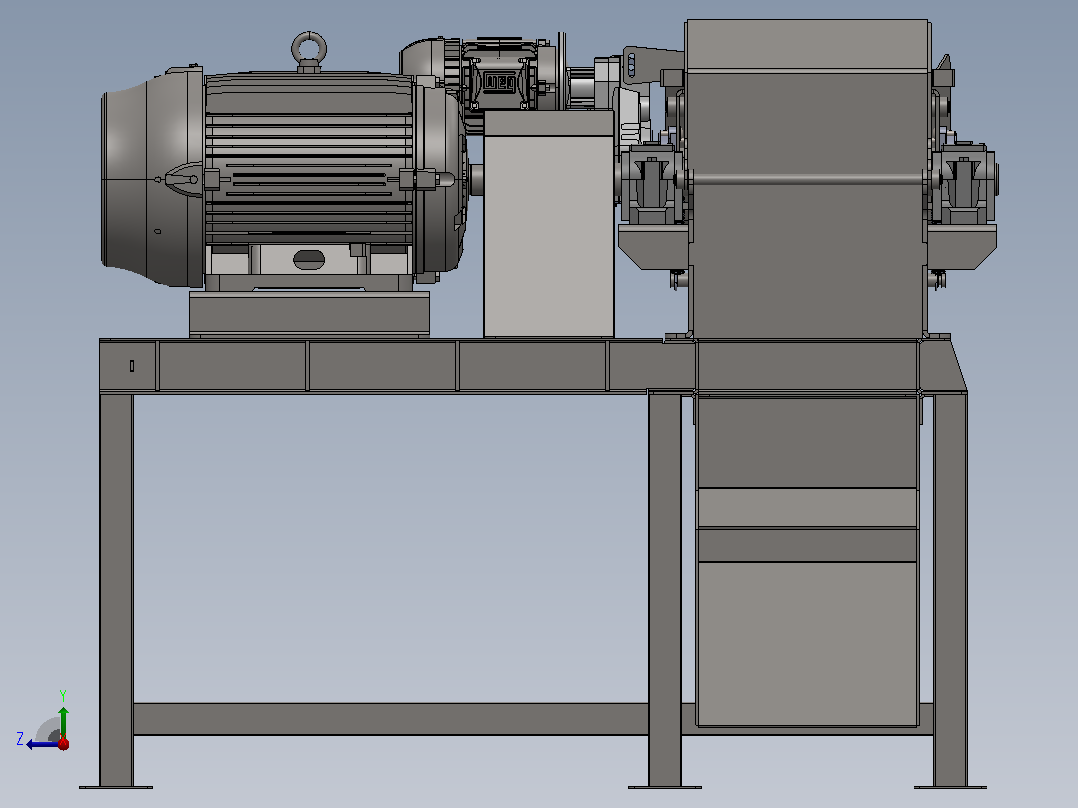Select the hopper top cover of the mill housing
This screenshot has width=1078, height=808.
(808, 45)
